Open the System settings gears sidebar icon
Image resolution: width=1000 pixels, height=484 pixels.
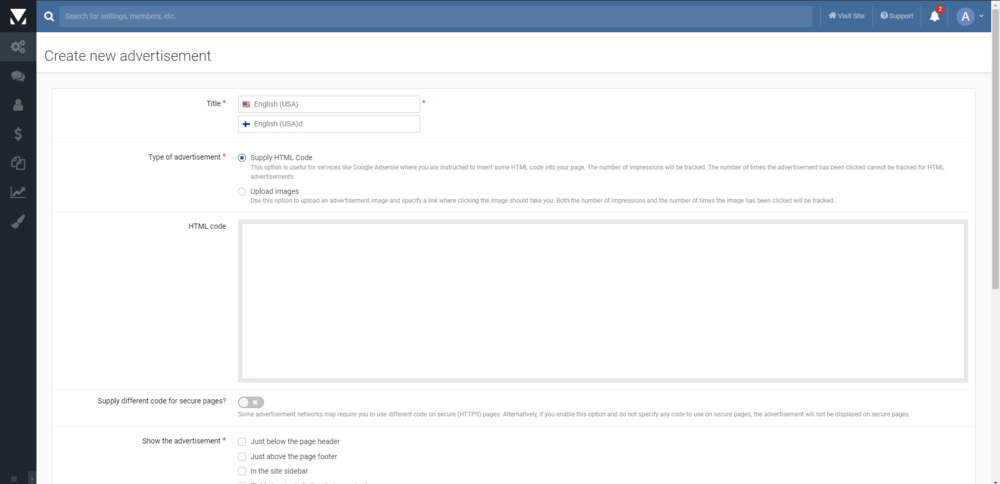pos(18,47)
